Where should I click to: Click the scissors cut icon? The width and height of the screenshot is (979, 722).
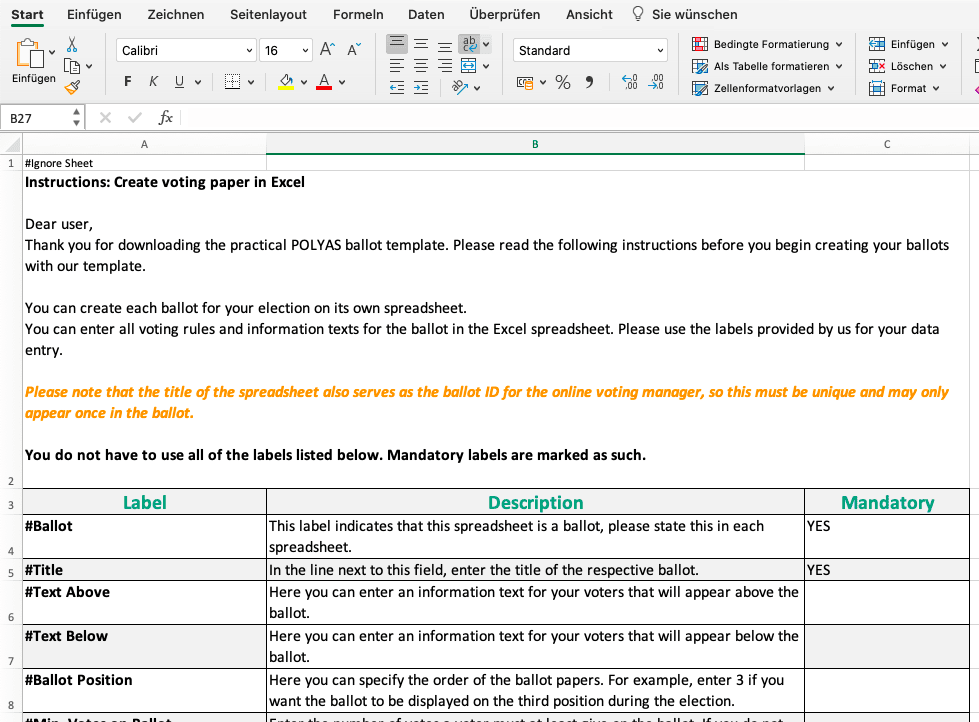tap(72, 44)
